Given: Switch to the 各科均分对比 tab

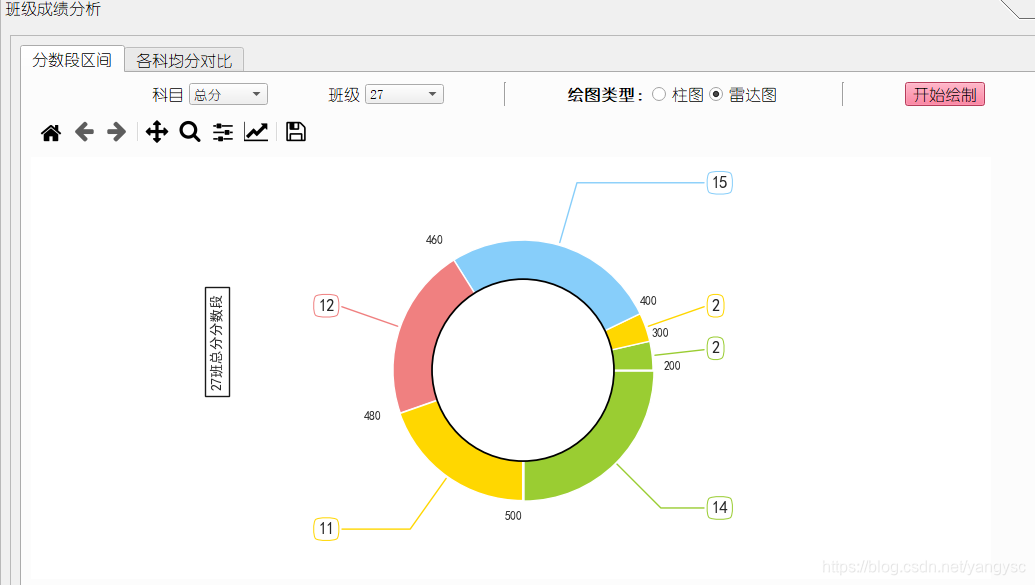Looking at the screenshot, I should [x=184, y=61].
